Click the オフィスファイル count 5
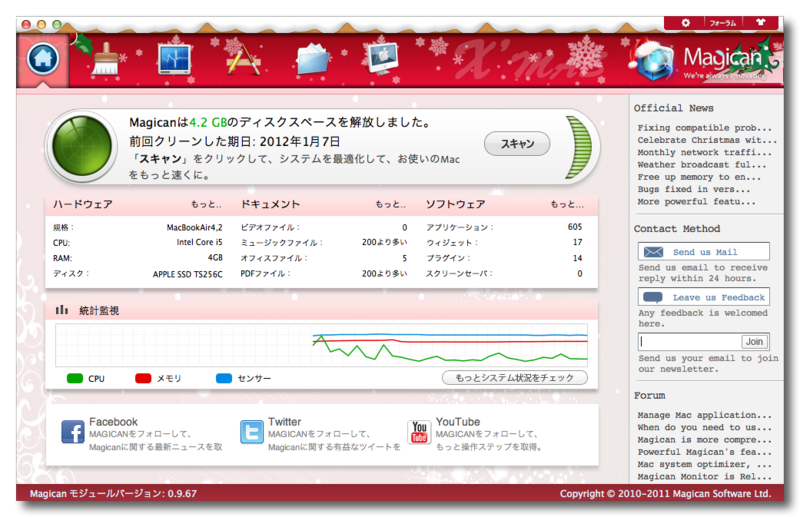The image size is (800, 517). tap(405, 258)
